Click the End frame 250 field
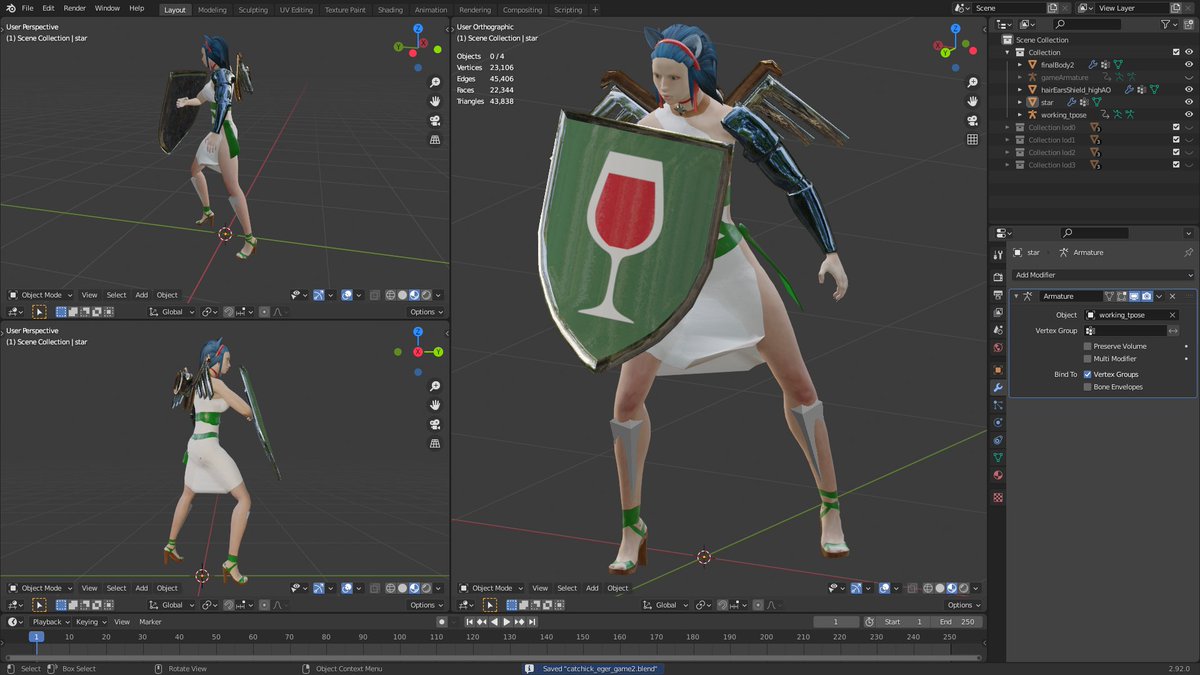The width and height of the screenshot is (1200, 675). coord(957,622)
